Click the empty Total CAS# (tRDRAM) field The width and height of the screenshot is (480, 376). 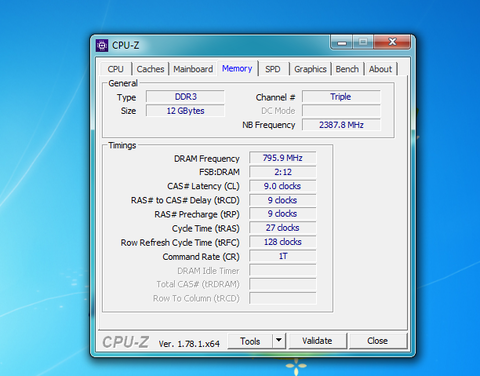(x=283, y=284)
